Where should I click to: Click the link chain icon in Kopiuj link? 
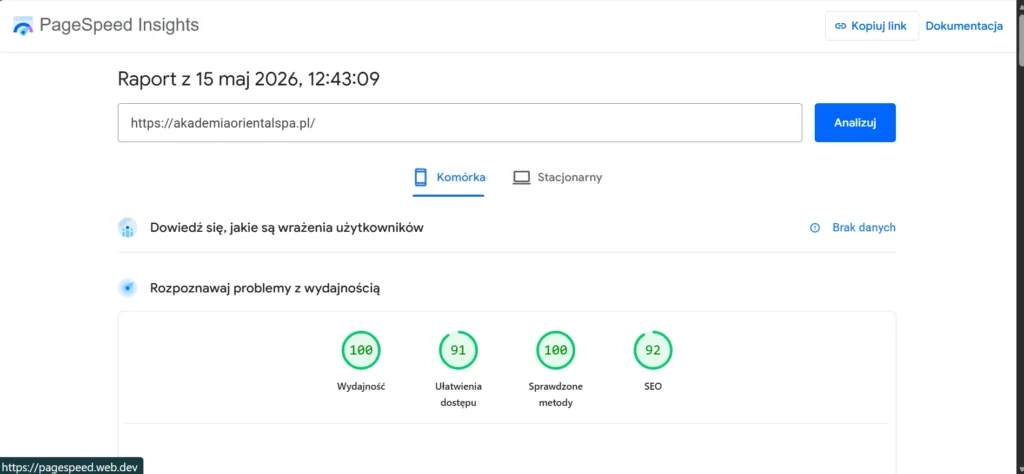point(840,26)
